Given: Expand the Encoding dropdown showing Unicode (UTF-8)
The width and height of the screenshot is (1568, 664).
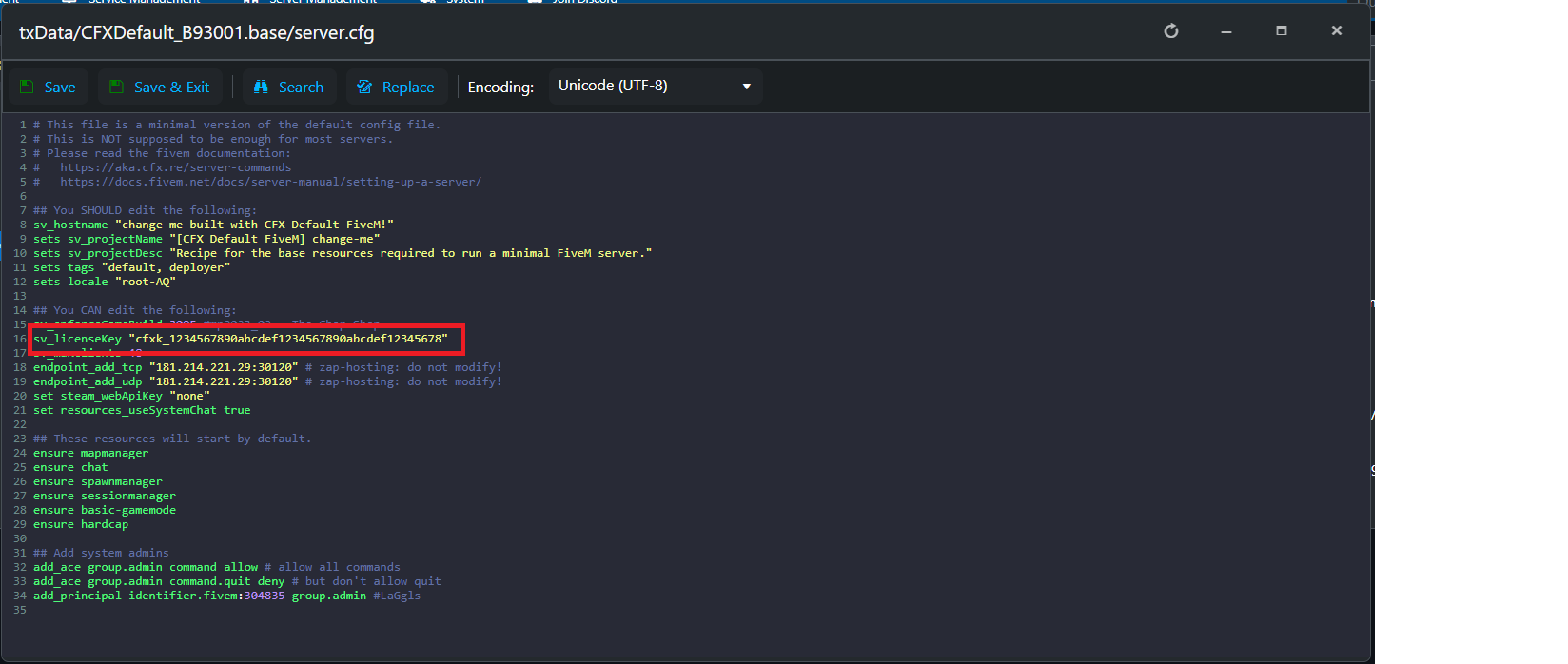Looking at the screenshot, I should coord(656,87).
